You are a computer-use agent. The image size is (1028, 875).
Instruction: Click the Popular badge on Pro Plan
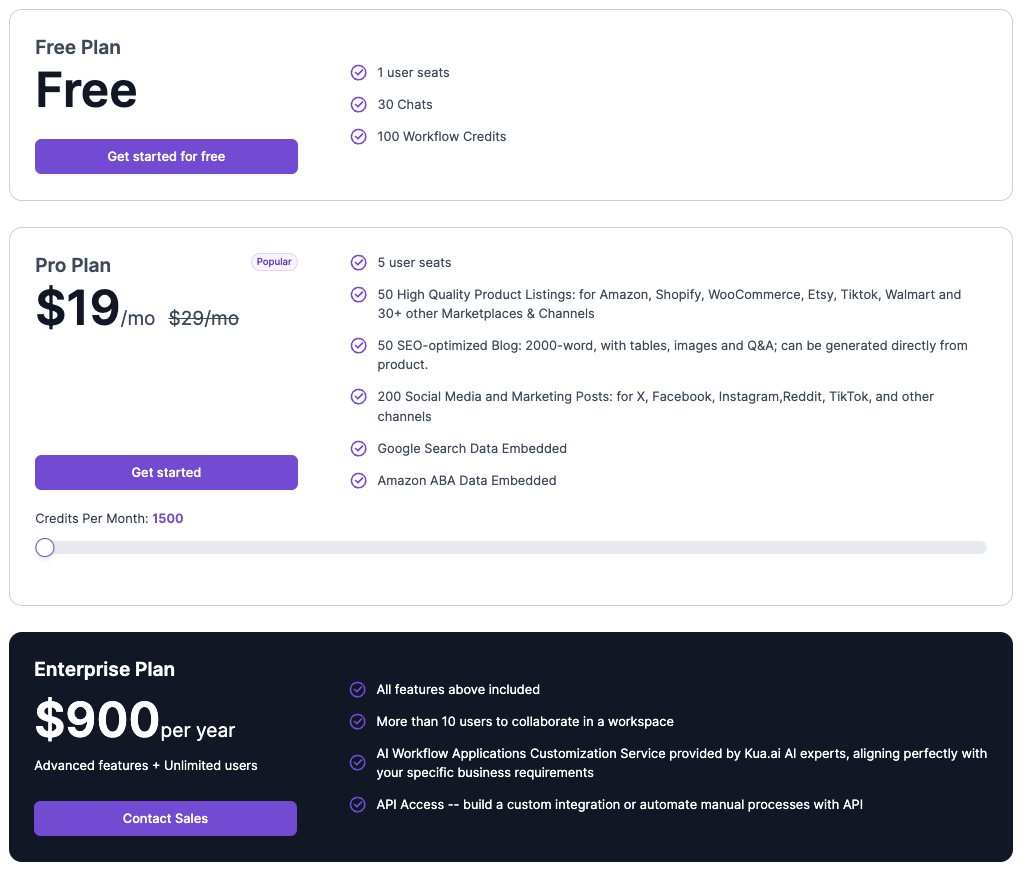274,262
